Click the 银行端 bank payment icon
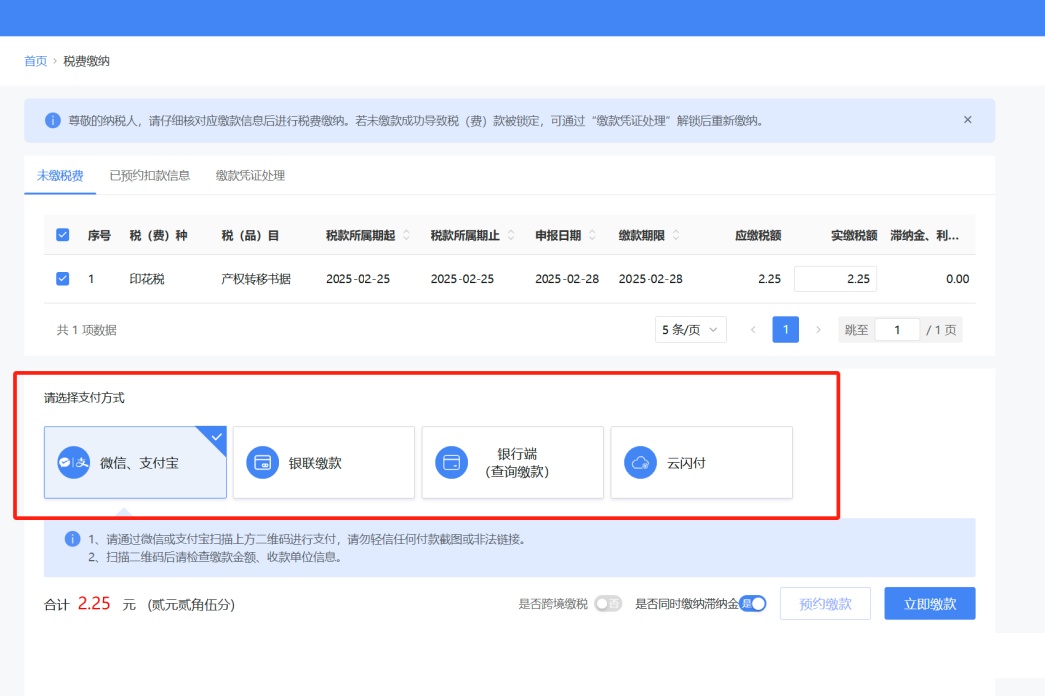This screenshot has height=696, width=1045. coord(452,463)
